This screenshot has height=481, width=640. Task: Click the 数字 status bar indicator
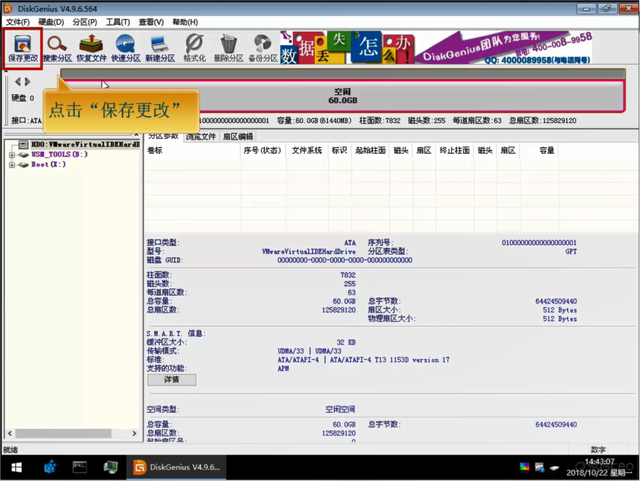598,450
